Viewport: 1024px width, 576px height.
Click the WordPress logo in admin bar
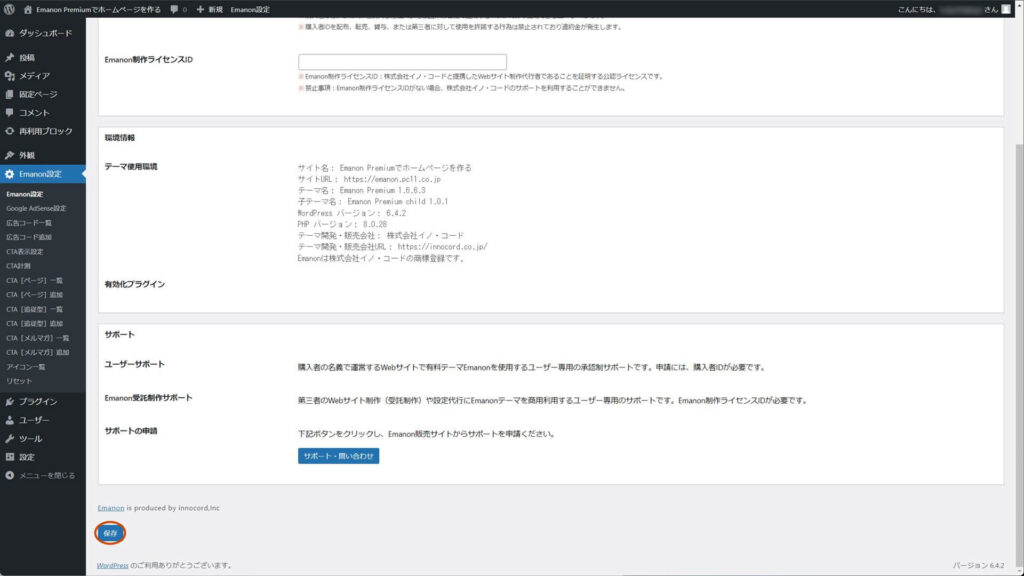(8, 9)
